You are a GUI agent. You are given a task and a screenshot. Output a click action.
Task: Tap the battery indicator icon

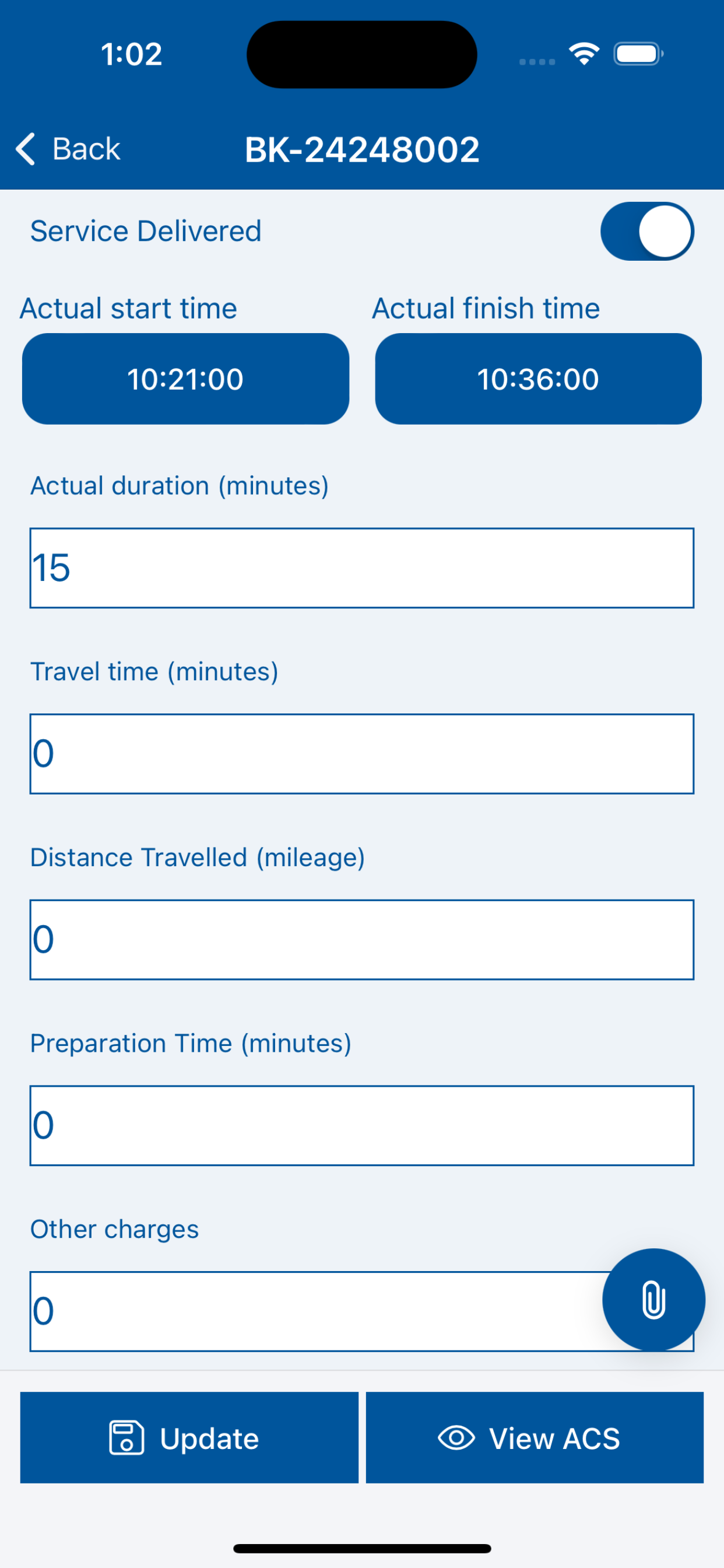coord(638,54)
